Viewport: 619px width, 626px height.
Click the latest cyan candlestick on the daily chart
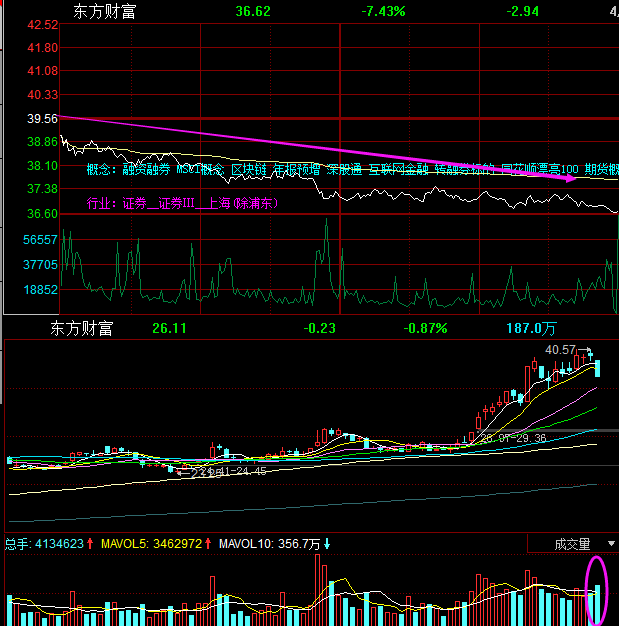click(597, 368)
